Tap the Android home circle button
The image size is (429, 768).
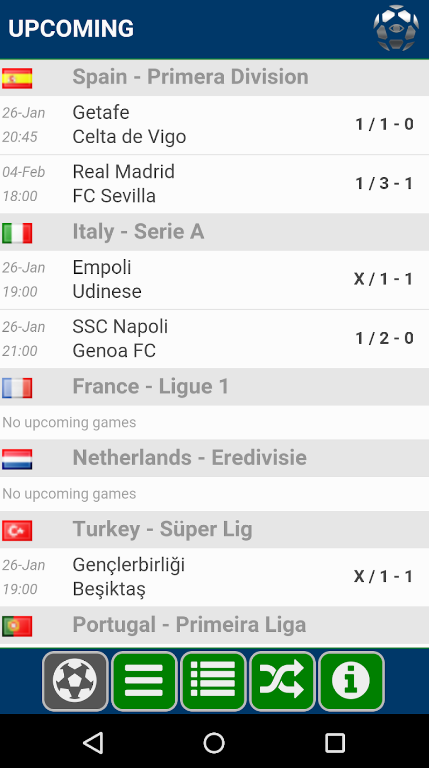pyautogui.click(x=214, y=743)
